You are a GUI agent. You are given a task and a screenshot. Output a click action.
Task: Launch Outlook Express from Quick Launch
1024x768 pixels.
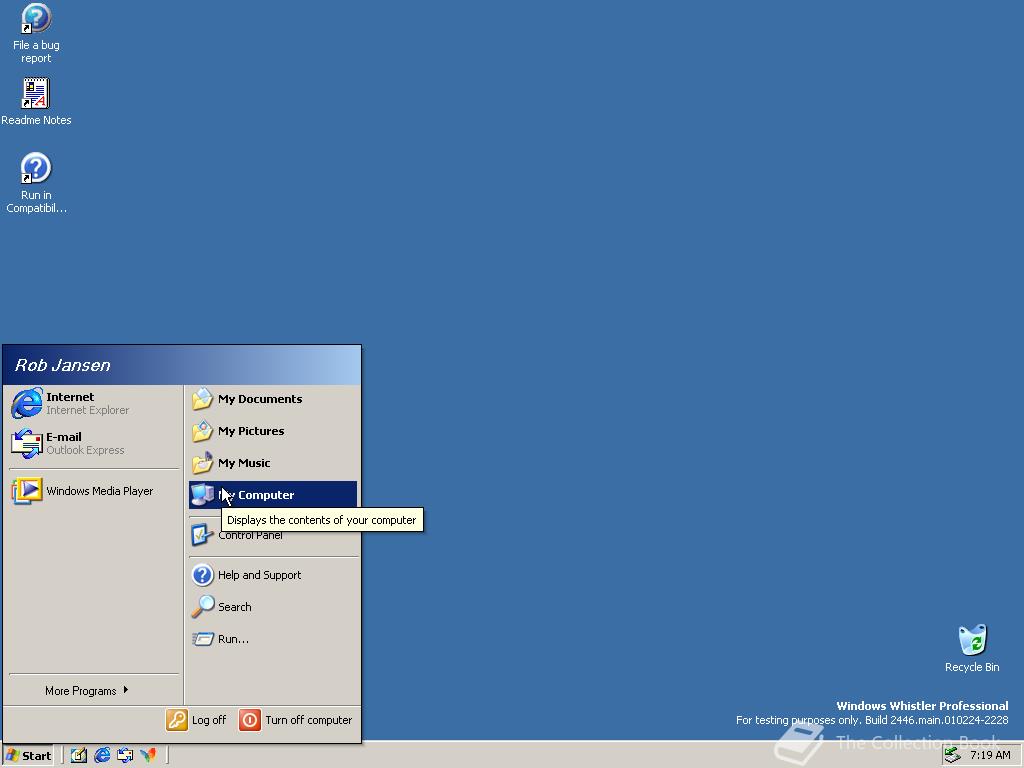pos(125,756)
